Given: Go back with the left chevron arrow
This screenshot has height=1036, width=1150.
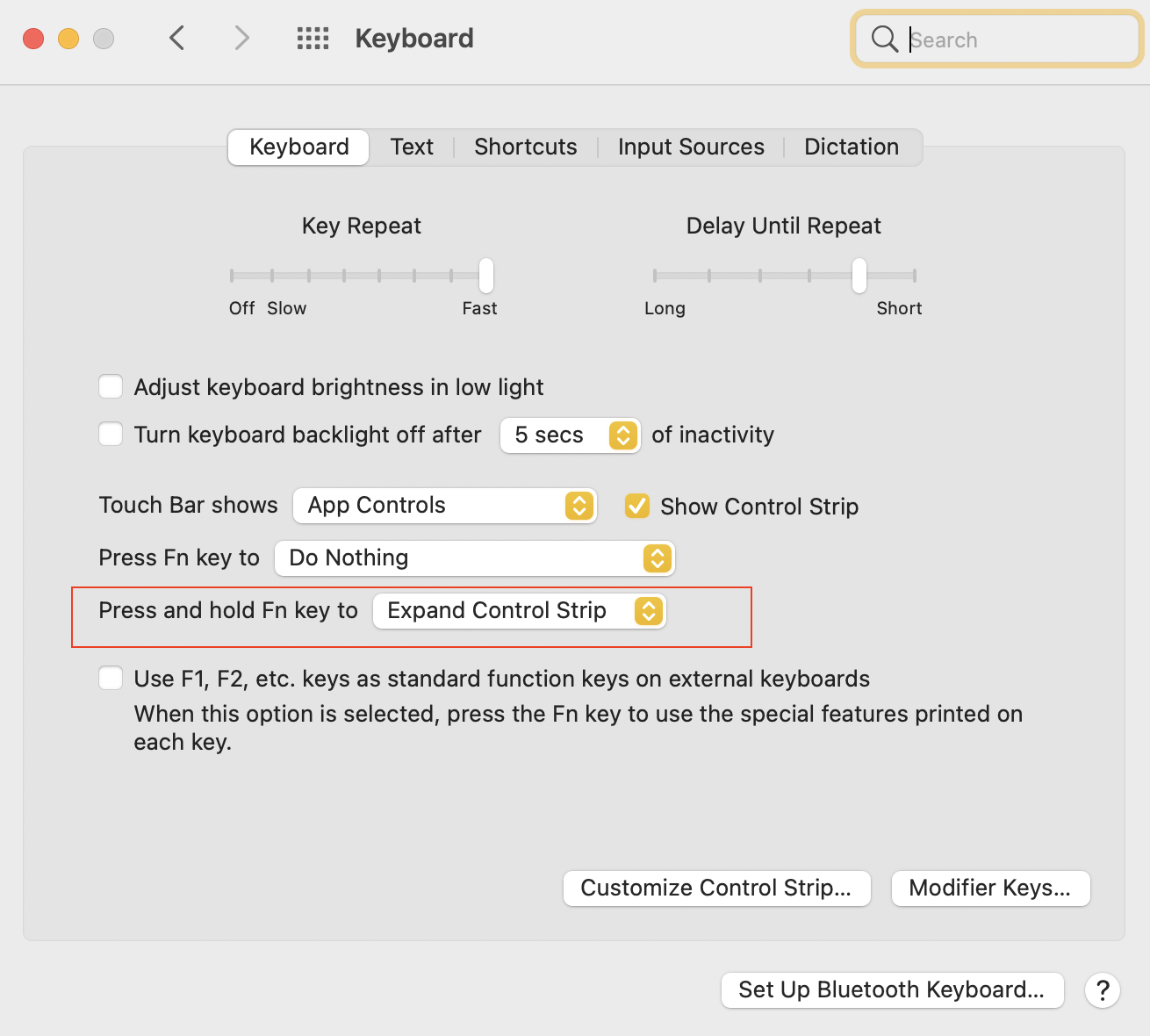Looking at the screenshot, I should pos(177,38).
